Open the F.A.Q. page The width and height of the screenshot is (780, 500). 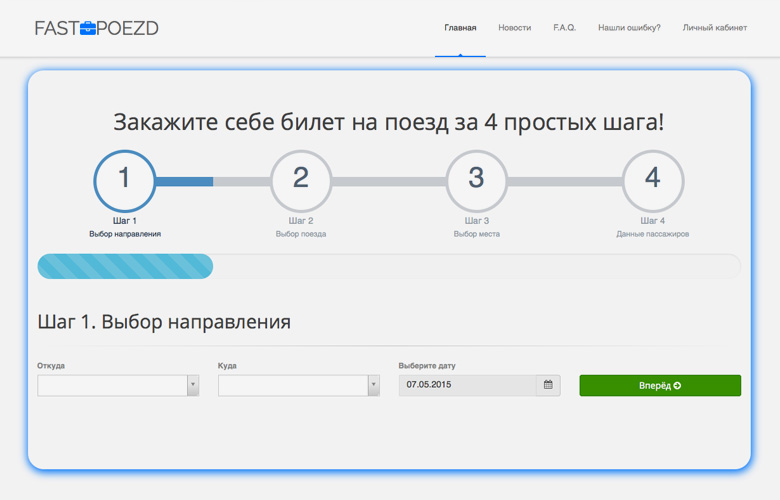(564, 28)
